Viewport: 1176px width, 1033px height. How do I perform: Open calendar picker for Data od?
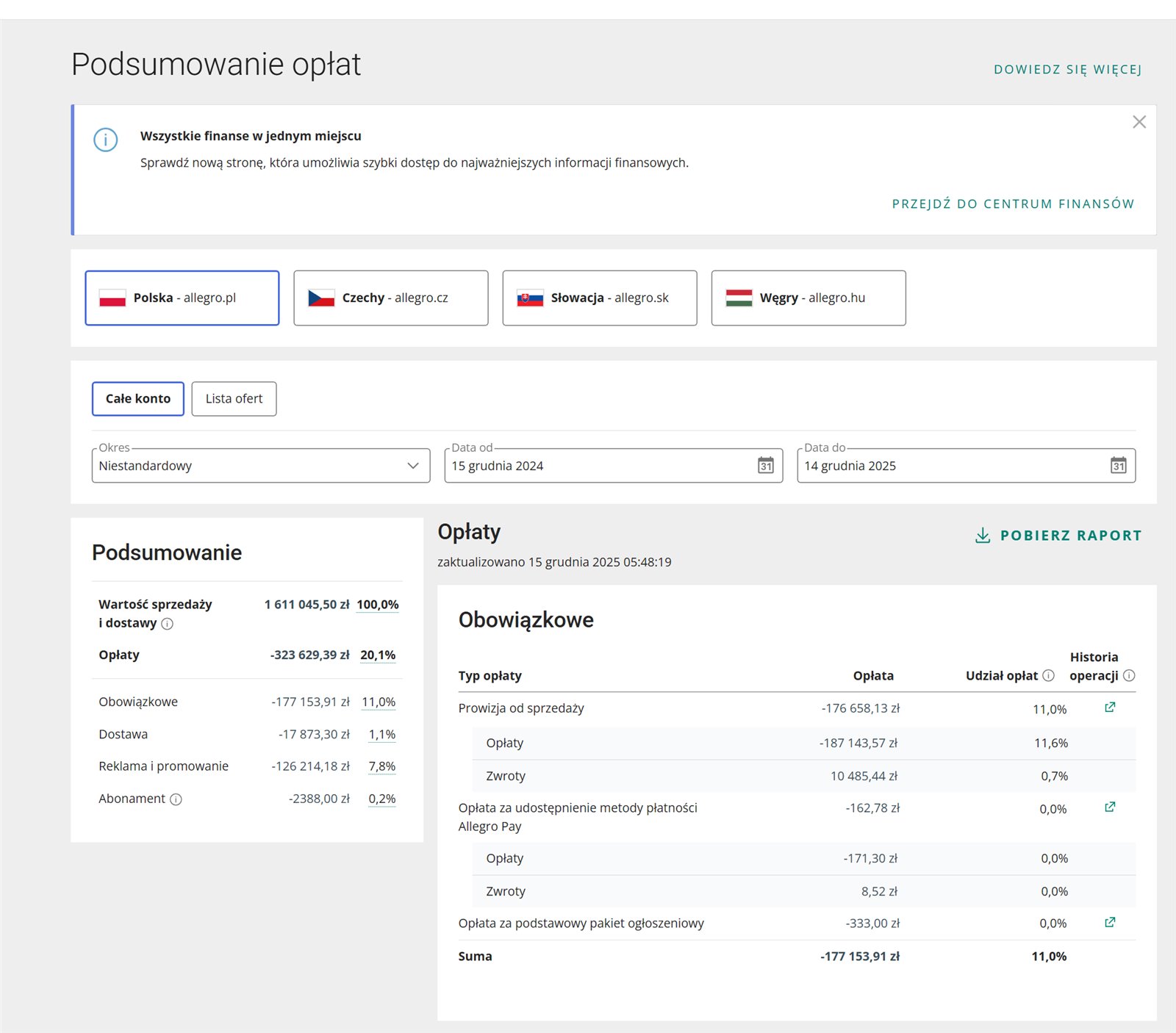pyautogui.click(x=765, y=466)
